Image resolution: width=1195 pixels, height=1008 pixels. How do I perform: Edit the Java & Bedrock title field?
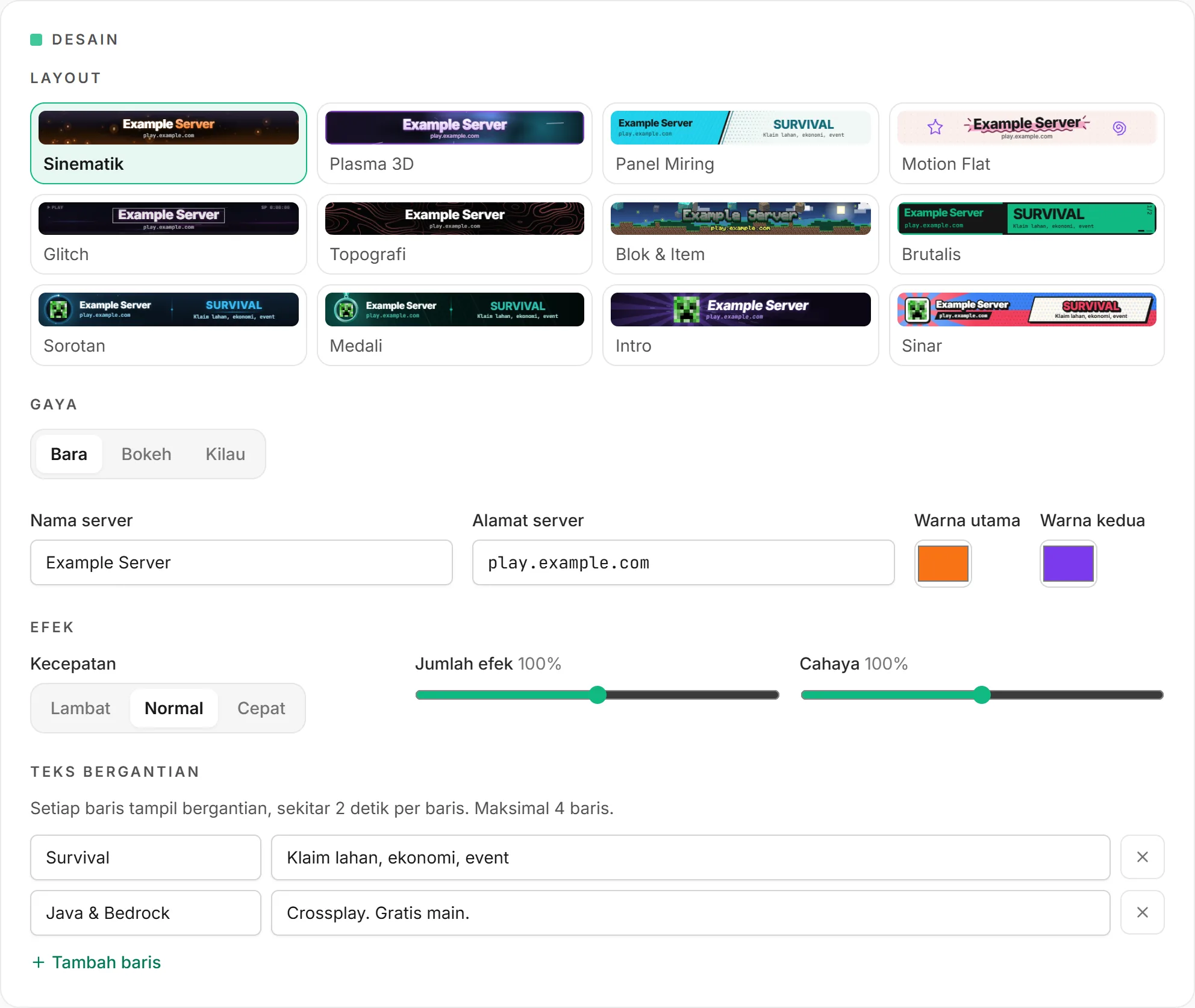(x=146, y=913)
